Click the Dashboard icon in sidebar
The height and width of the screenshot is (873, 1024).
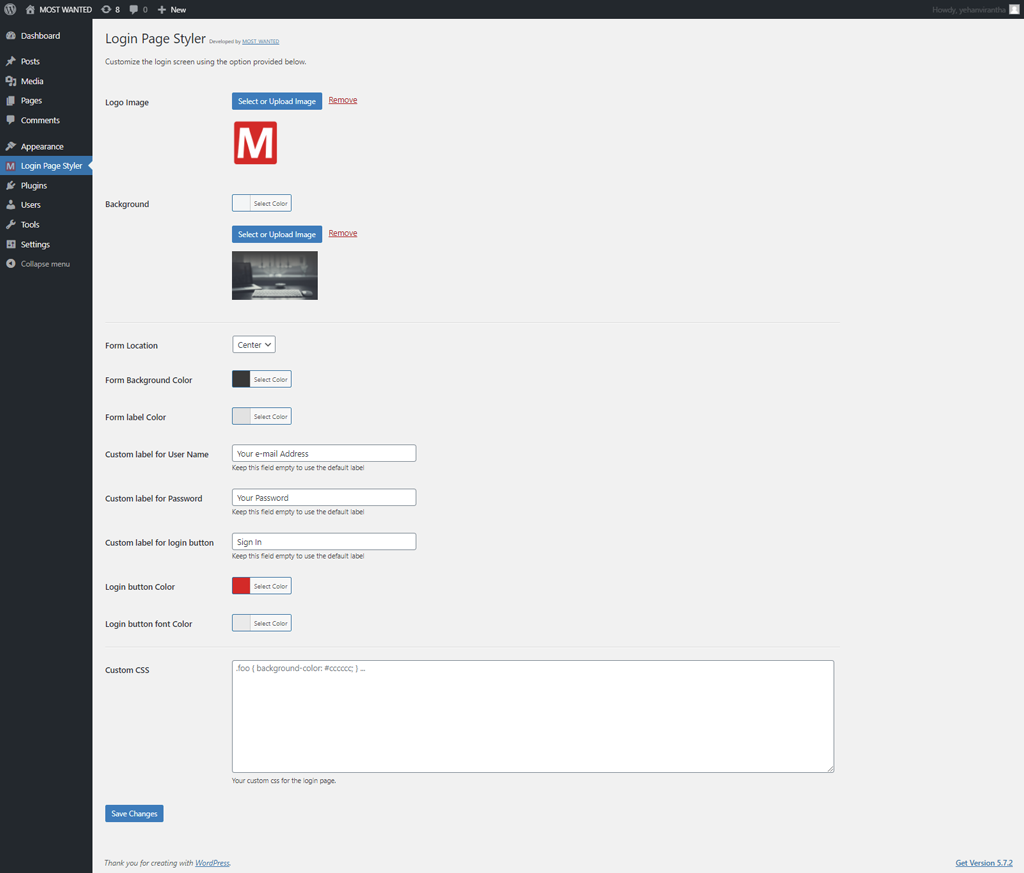pos(13,35)
